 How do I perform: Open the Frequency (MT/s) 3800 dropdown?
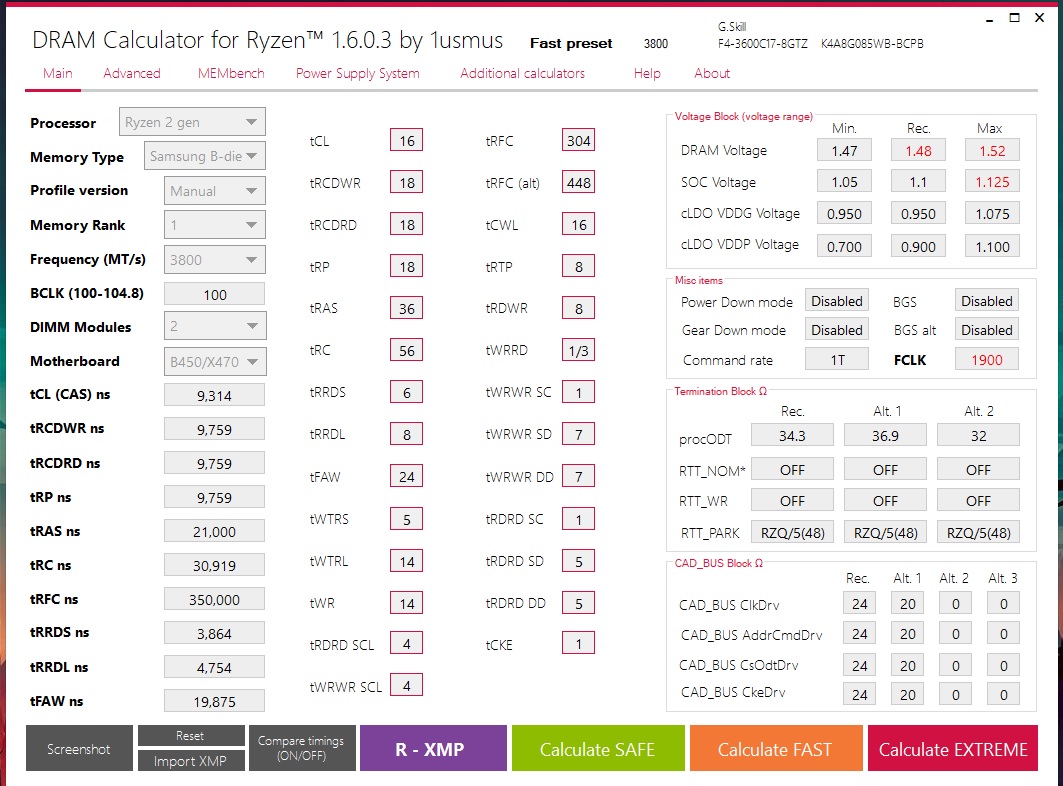(x=214, y=260)
